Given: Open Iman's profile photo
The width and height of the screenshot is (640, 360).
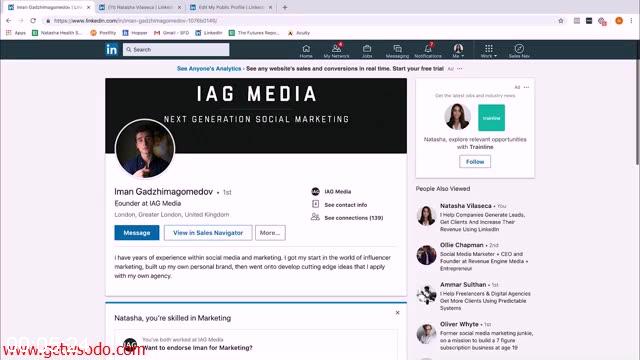Looking at the screenshot, I should click(145, 149).
